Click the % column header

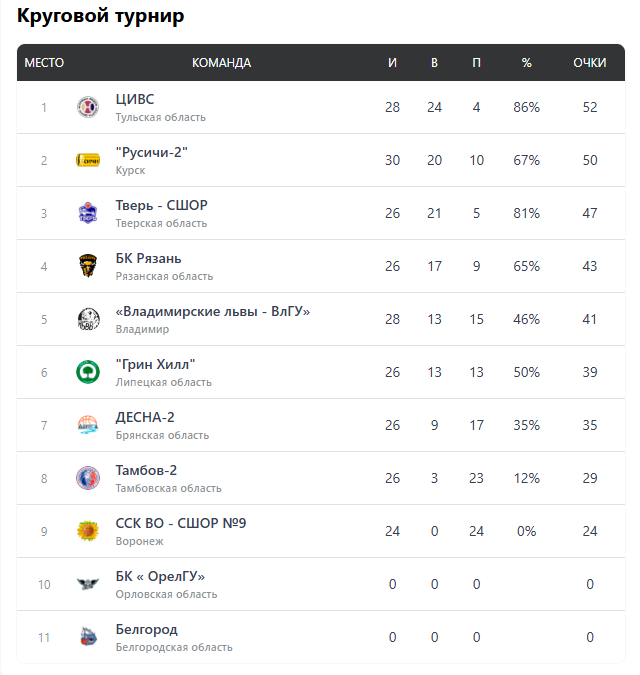527,63
